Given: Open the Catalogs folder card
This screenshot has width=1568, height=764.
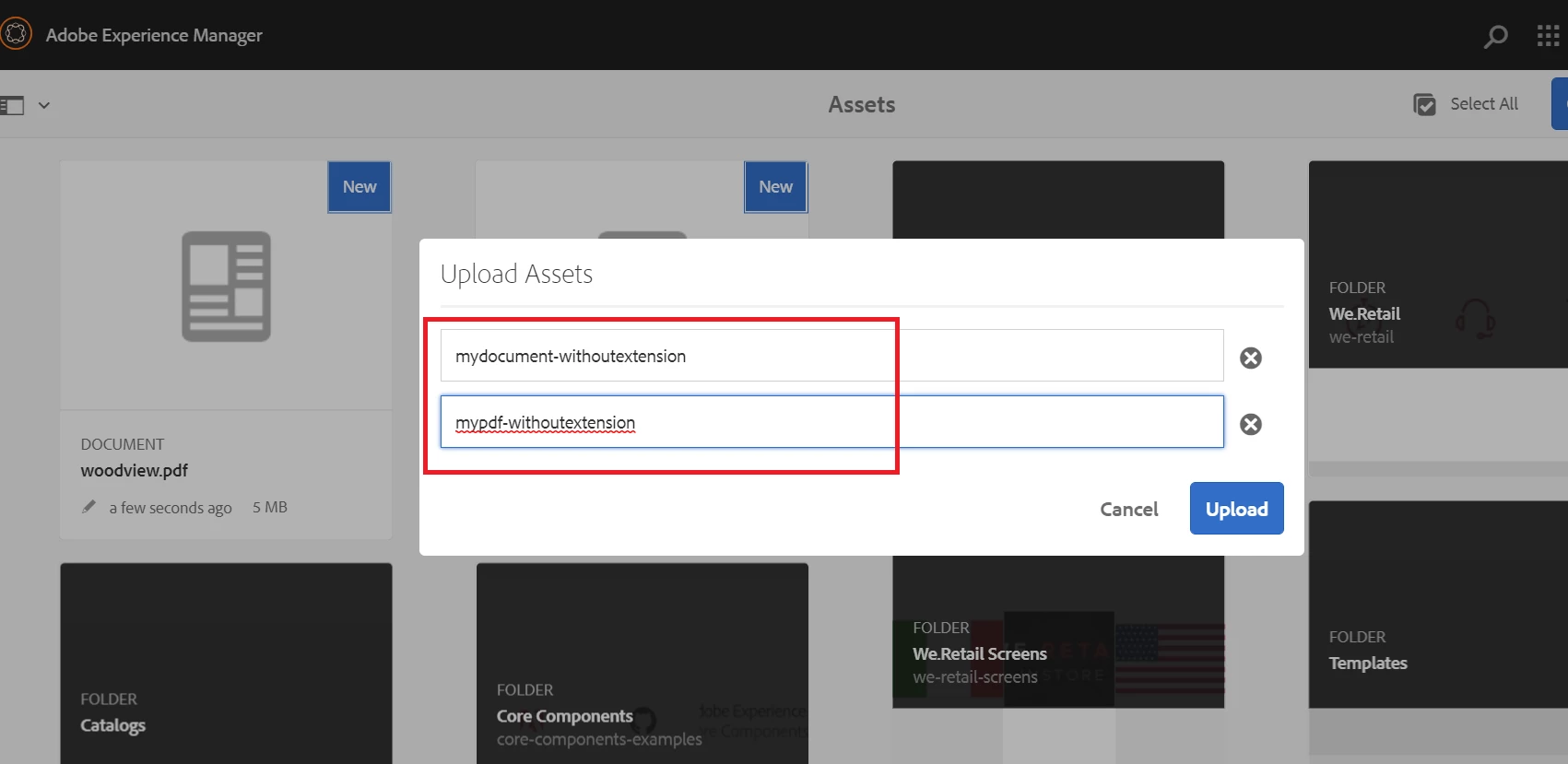Looking at the screenshot, I should (x=226, y=664).
